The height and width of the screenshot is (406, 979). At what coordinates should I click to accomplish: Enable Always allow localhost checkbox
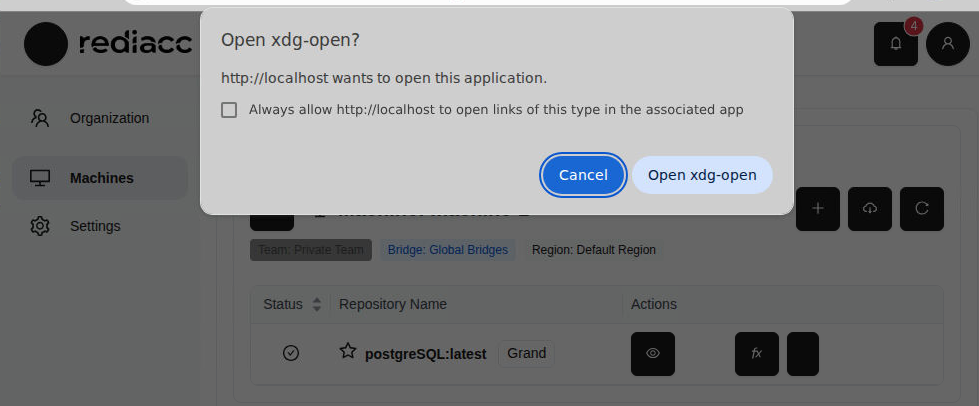[x=230, y=110]
